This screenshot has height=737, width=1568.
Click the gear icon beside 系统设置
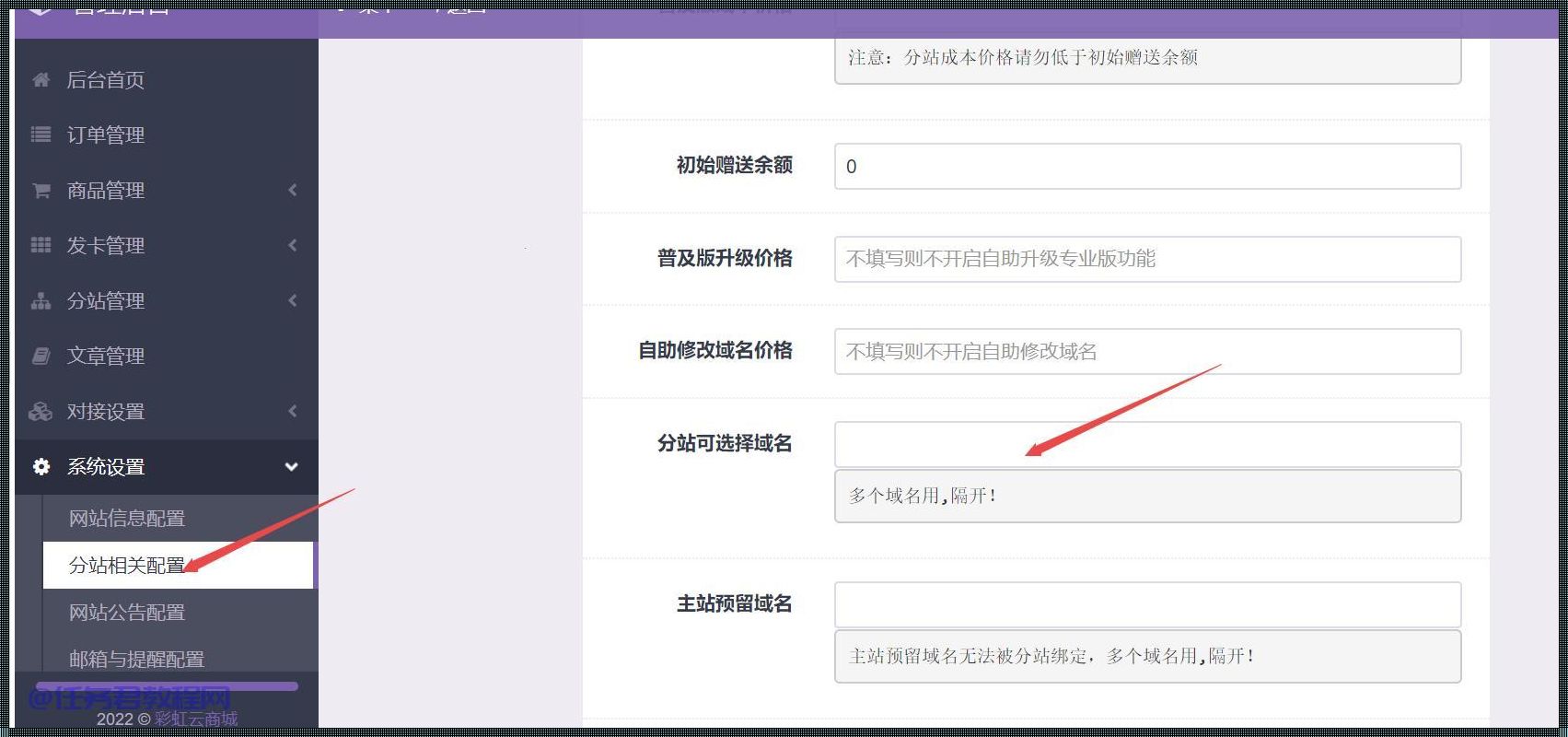(x=41, y=467)
